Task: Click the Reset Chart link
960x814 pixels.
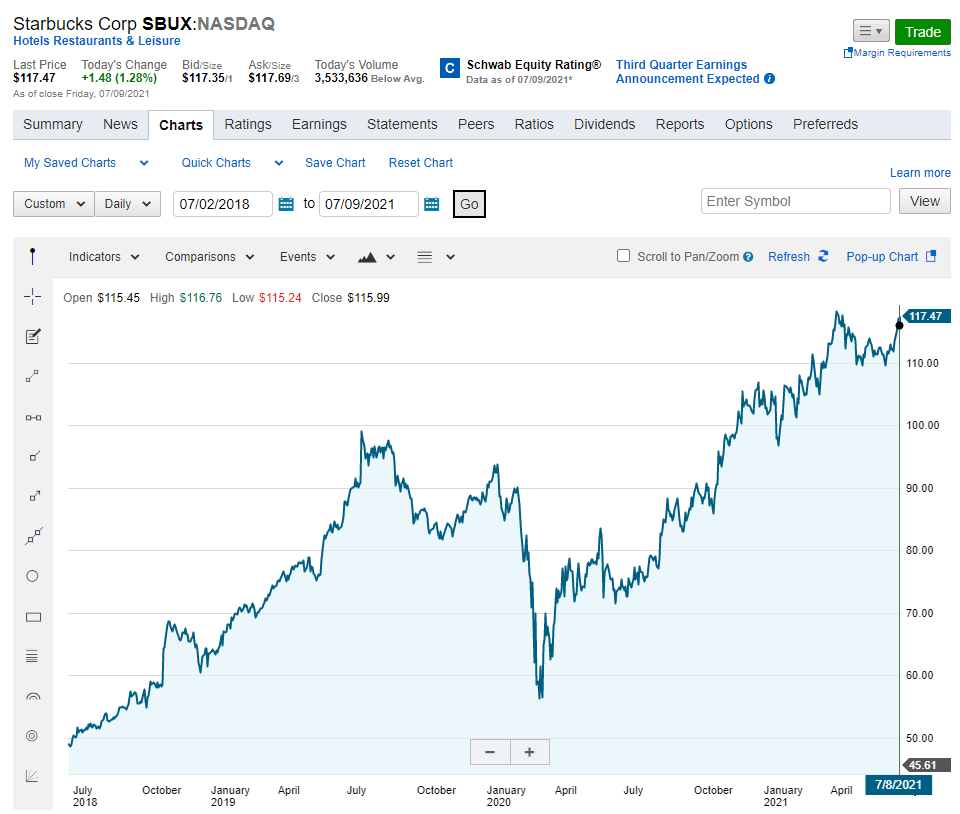Action: pyautogui.click(x=421, y=163)
